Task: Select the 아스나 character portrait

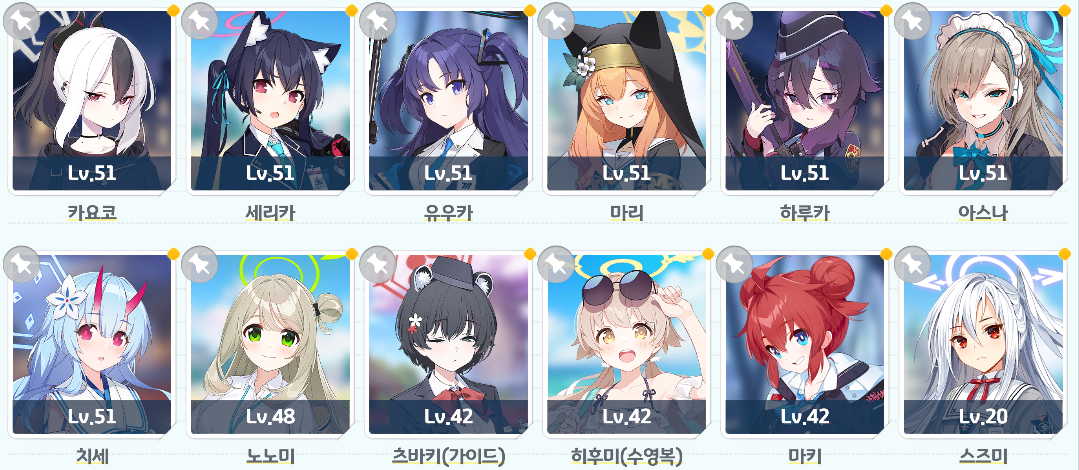Action: (x=983, y=100)
